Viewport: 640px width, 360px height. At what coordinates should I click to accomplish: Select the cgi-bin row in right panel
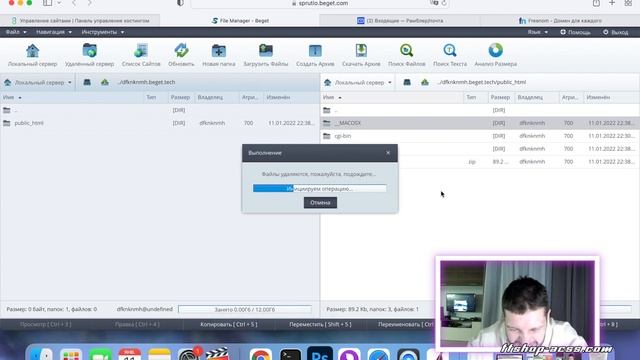[x=480, y=136]
